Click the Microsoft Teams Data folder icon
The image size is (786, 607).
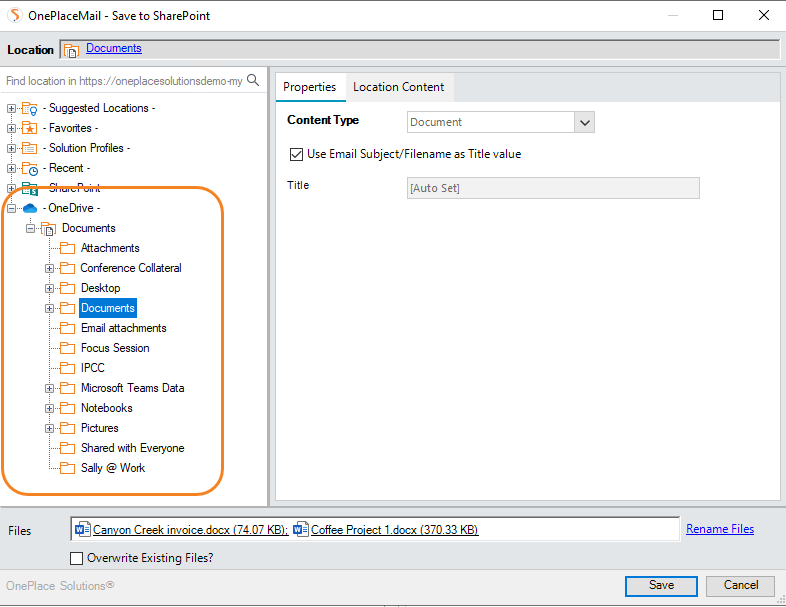click(68, 388)
